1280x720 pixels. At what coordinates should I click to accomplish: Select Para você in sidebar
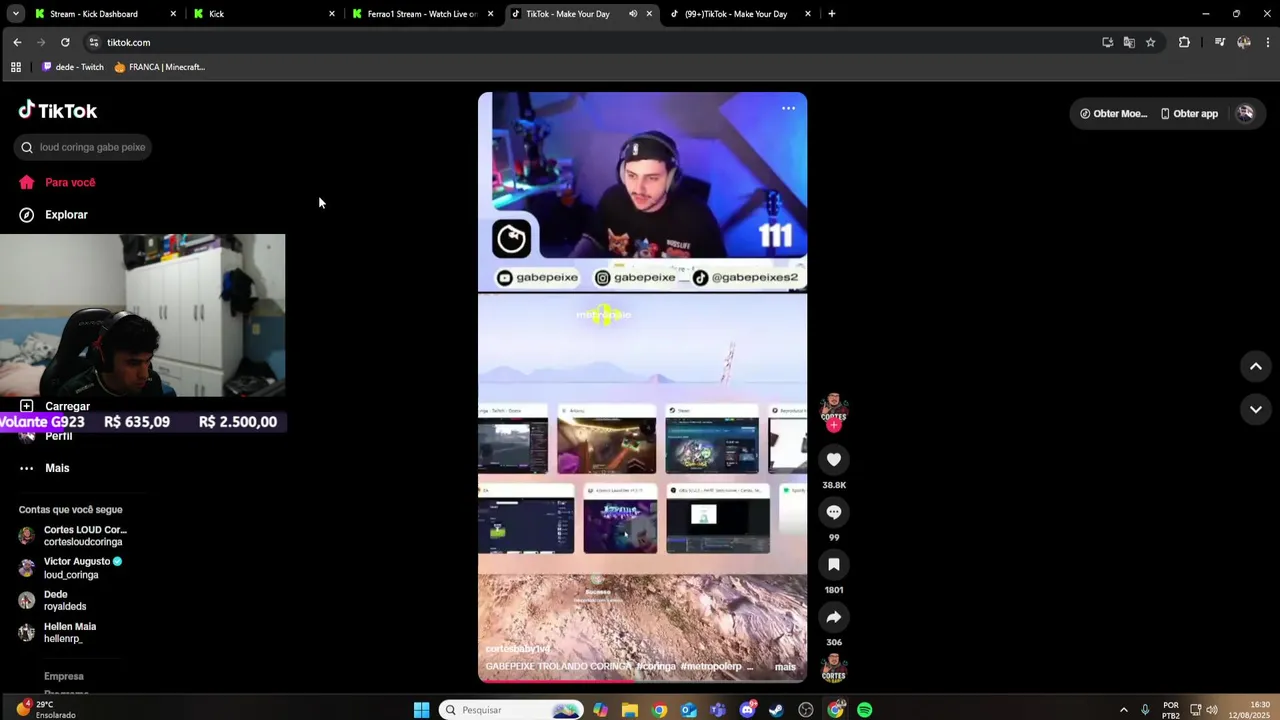click(57, 182)
